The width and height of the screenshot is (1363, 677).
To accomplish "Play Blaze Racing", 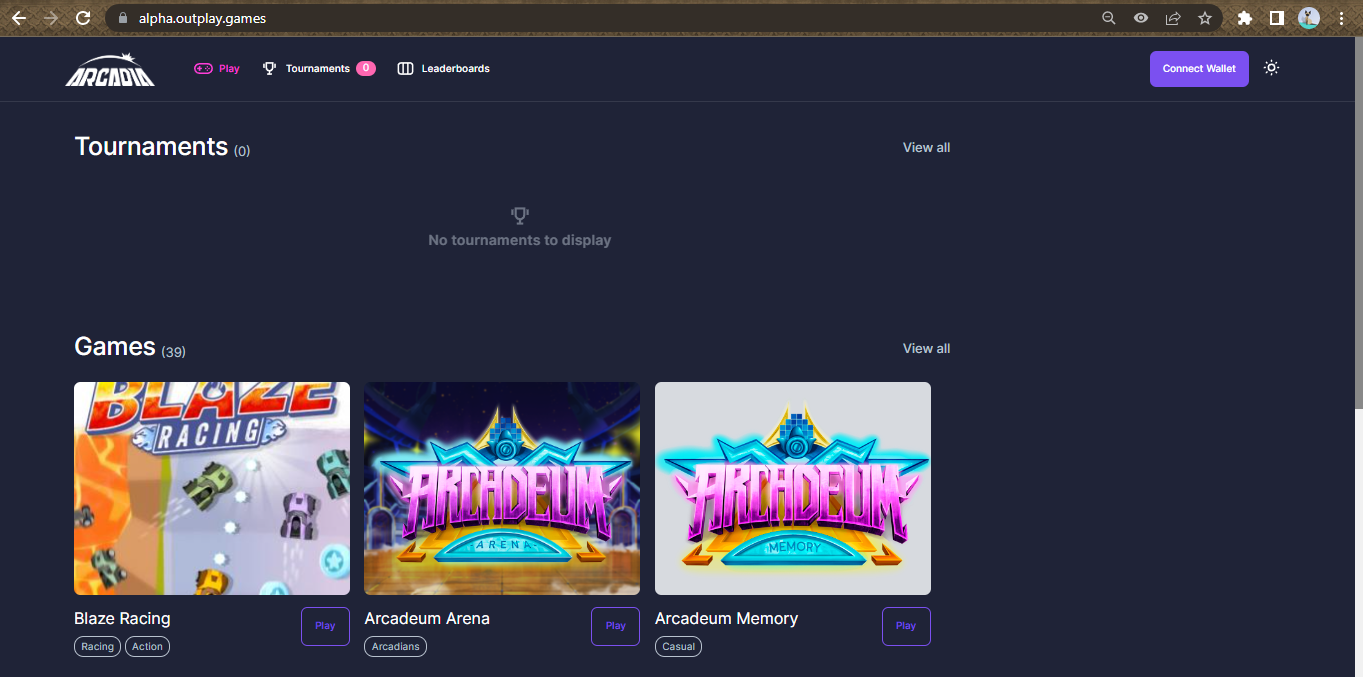I will [x=325, y=626].
